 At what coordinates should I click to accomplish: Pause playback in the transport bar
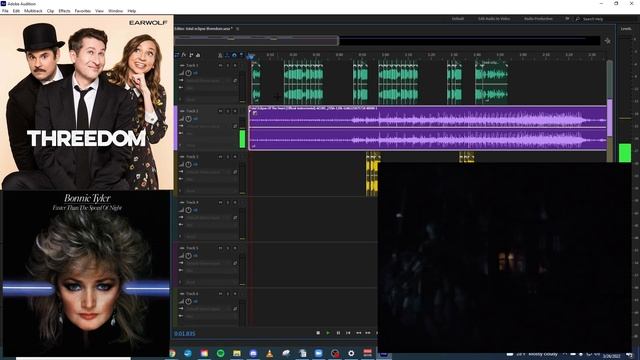(x=338, y=333)
